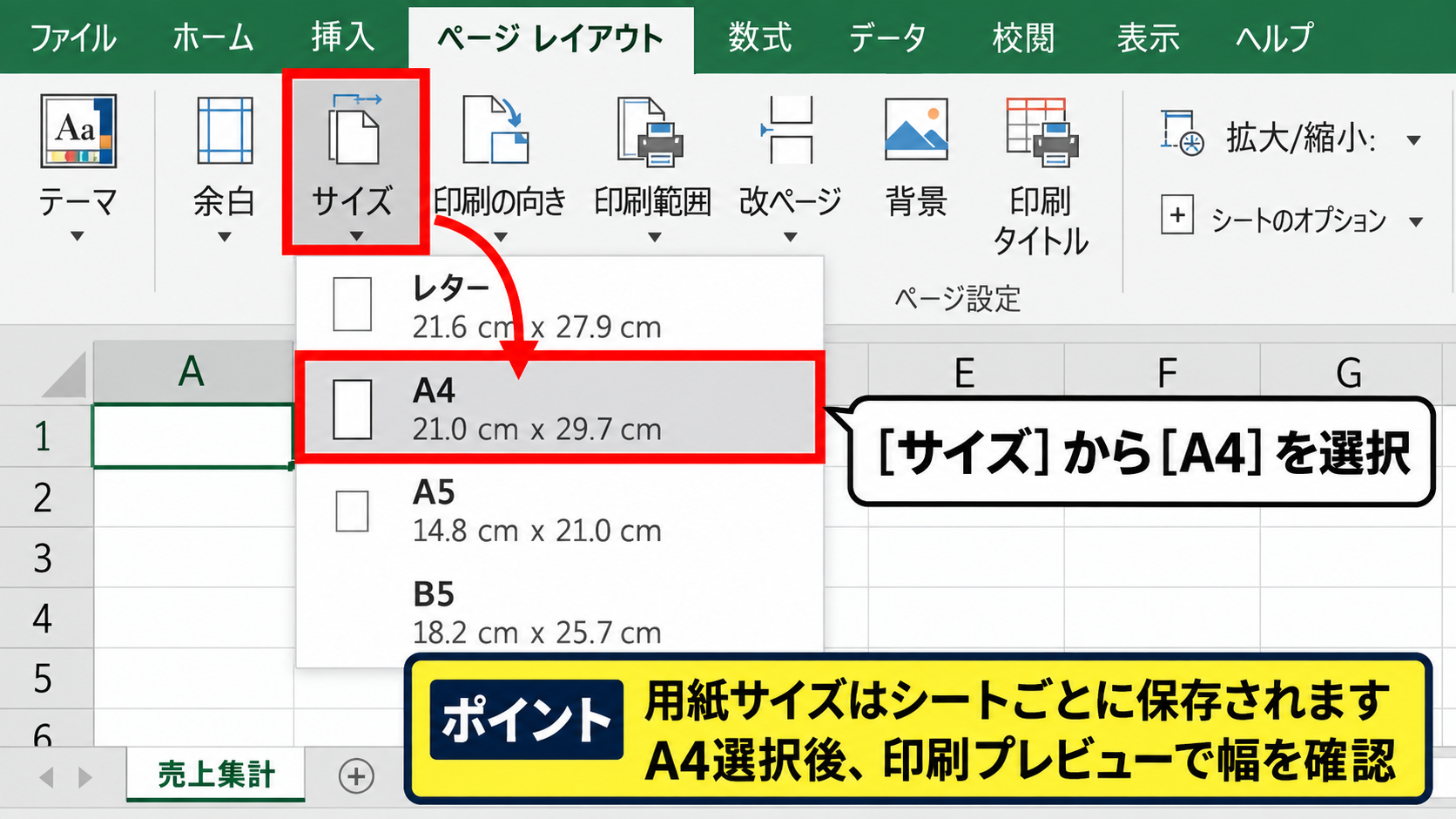Open the 印刷範囲 print area icon
The width and height of the screenshot is (1456, 819).
(x=650, y=132)
